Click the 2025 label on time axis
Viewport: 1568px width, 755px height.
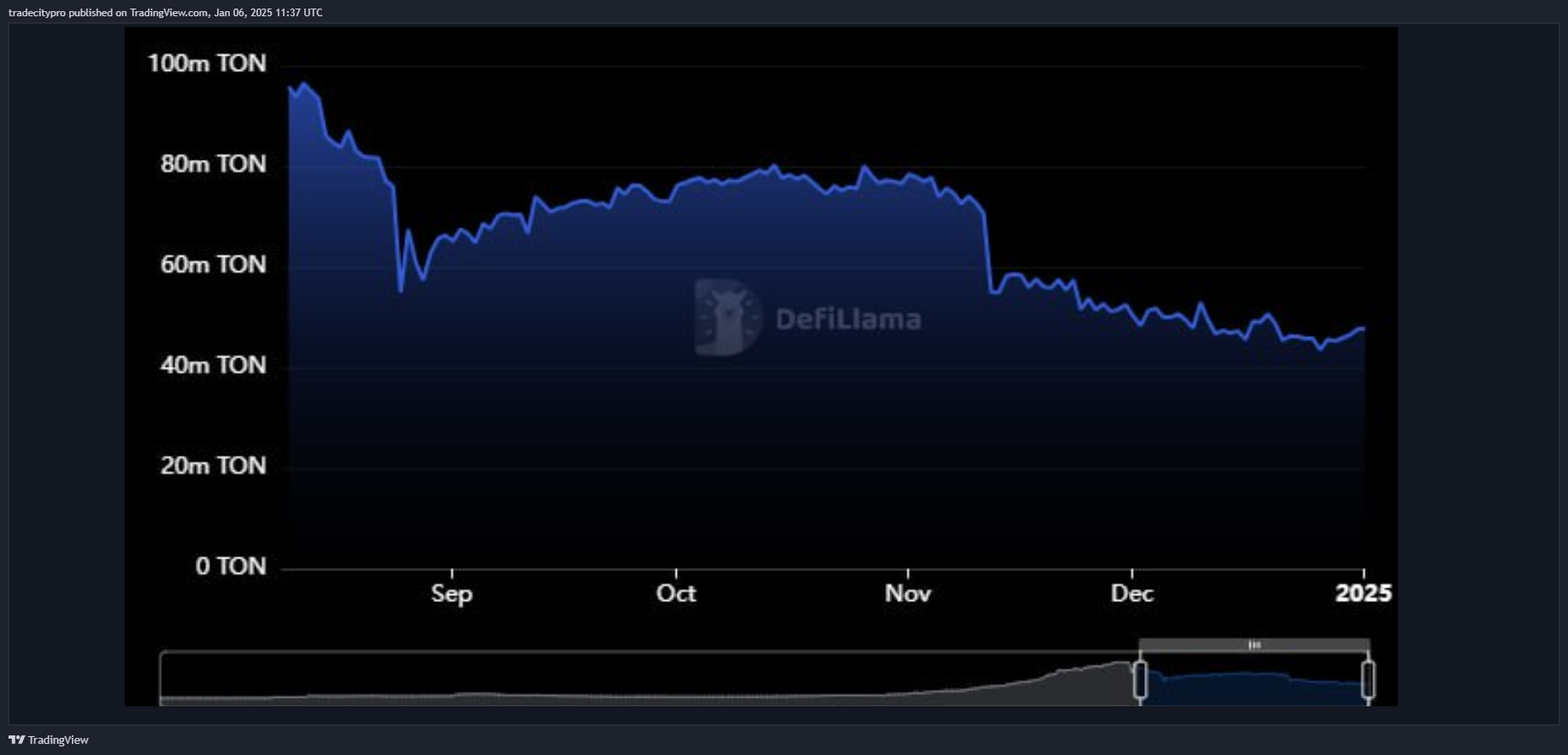pos(1364,593)
